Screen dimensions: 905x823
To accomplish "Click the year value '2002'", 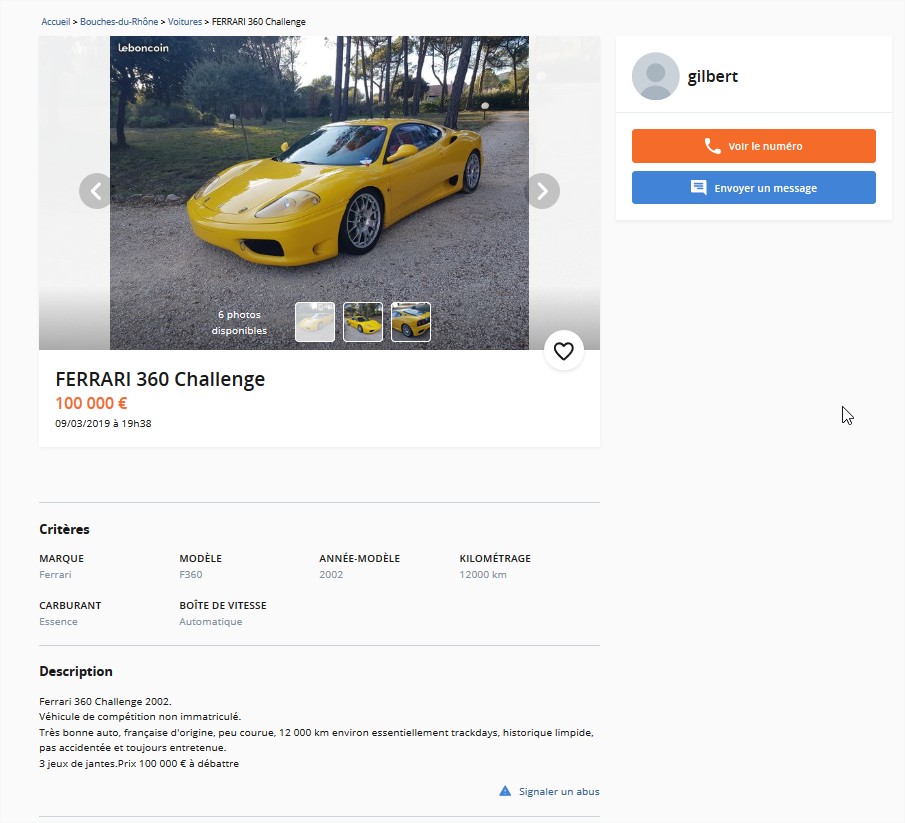I will click(331, 574).
